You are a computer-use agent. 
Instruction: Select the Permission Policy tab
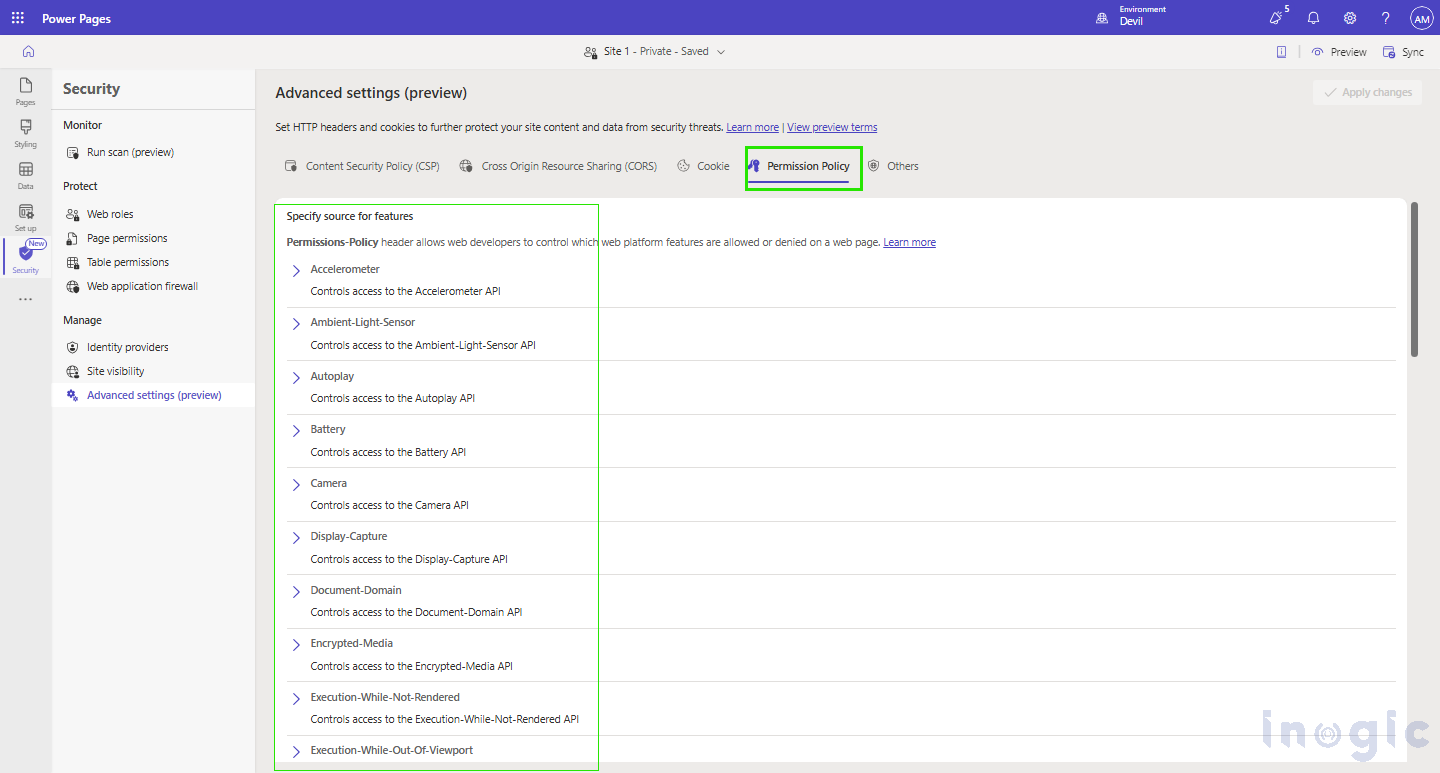(800, 166)
